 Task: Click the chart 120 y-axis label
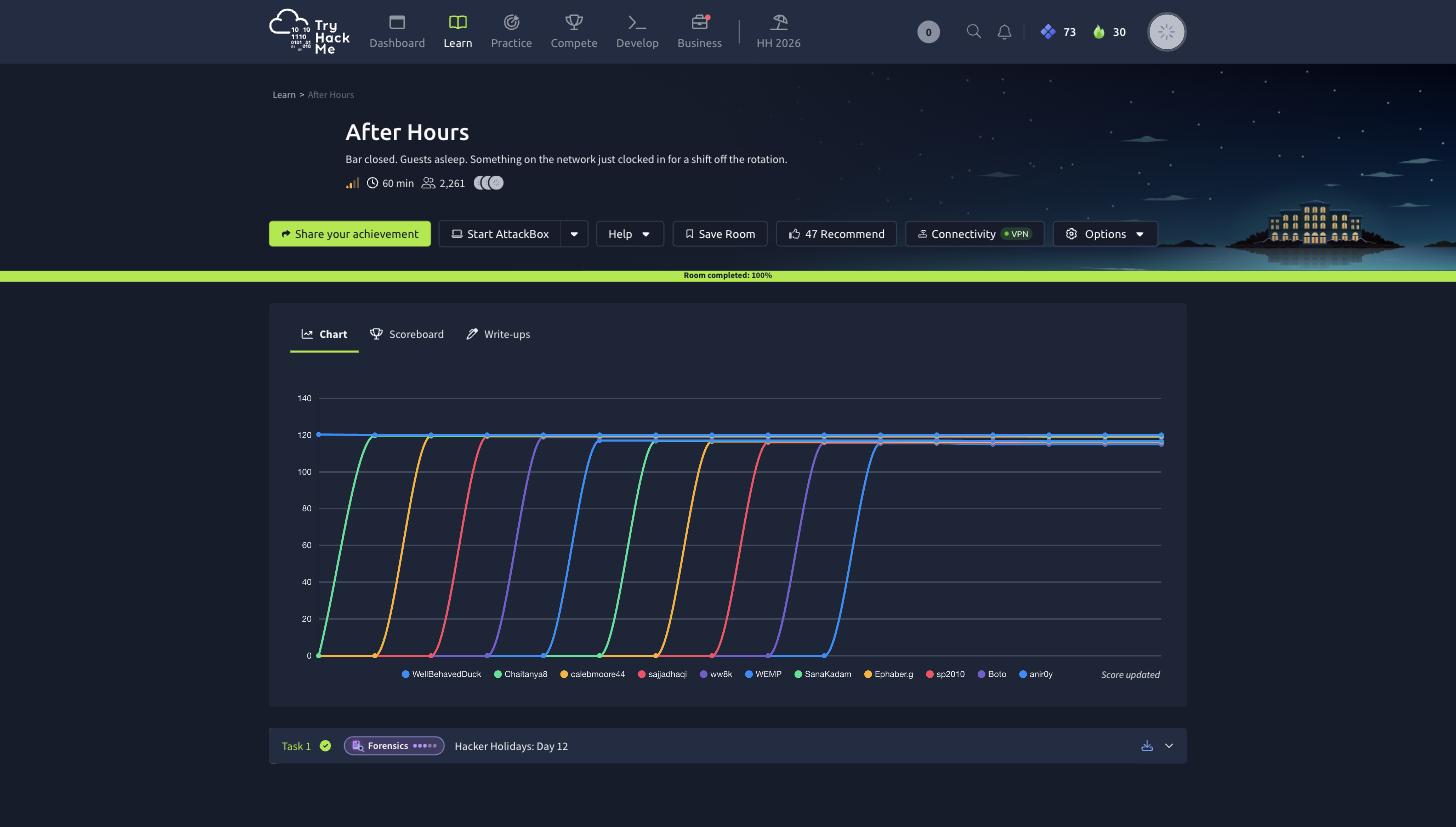(304, 435)
